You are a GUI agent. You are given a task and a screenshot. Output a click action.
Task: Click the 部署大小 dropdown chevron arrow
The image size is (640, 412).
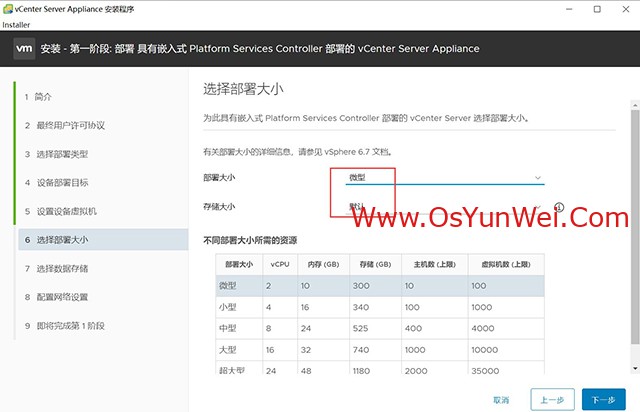[538, 178]
